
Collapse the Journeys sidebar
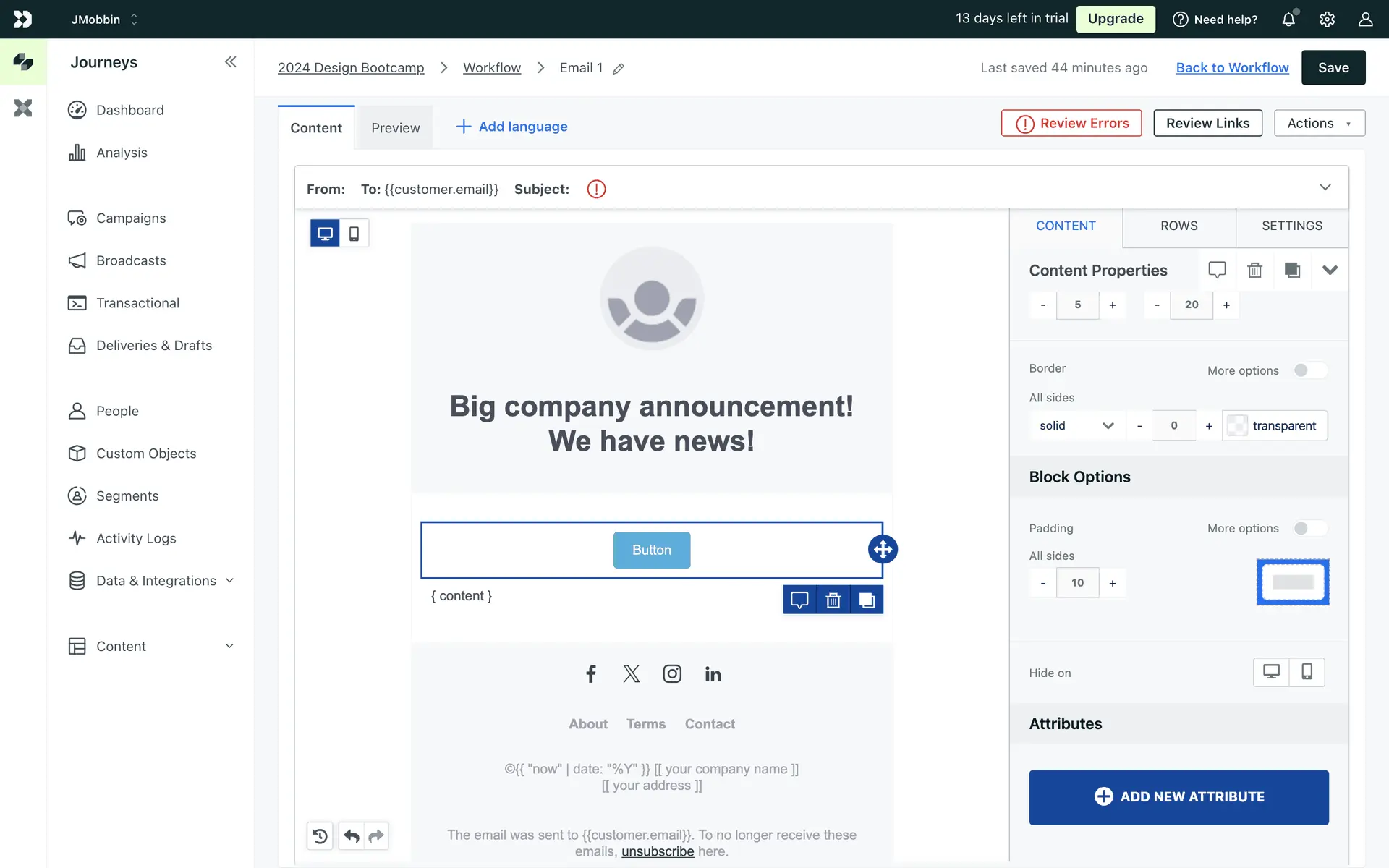point(230,62)
